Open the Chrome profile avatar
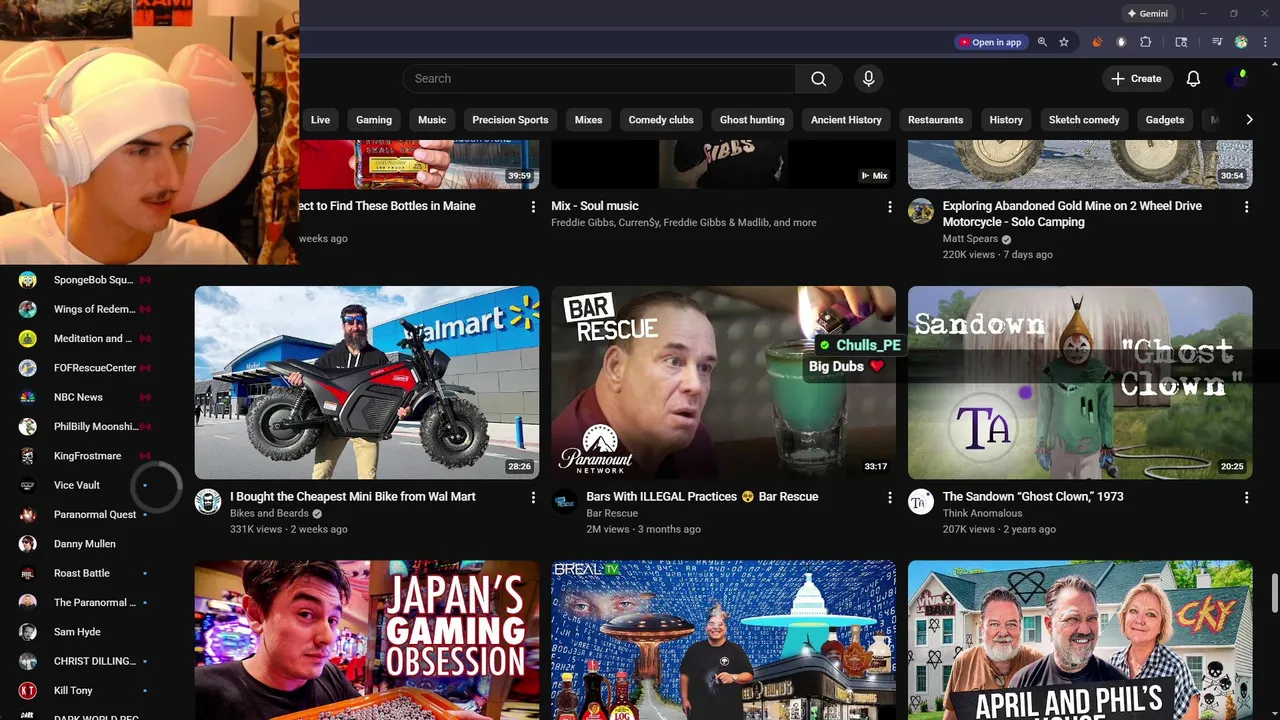Screen dimensions: 1280x720 [1241, 42]
